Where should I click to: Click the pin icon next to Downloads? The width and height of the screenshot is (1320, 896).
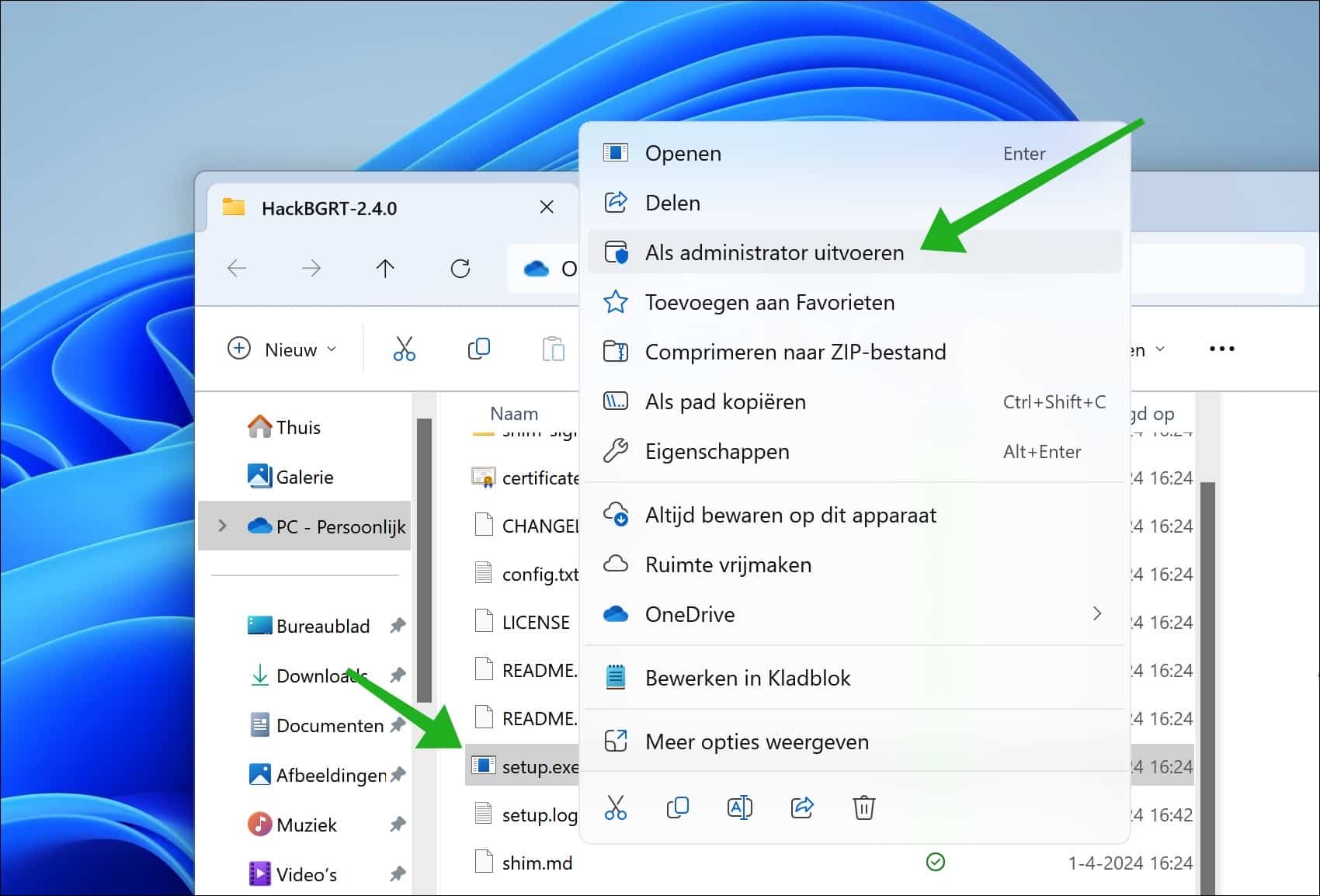point(398,675)
